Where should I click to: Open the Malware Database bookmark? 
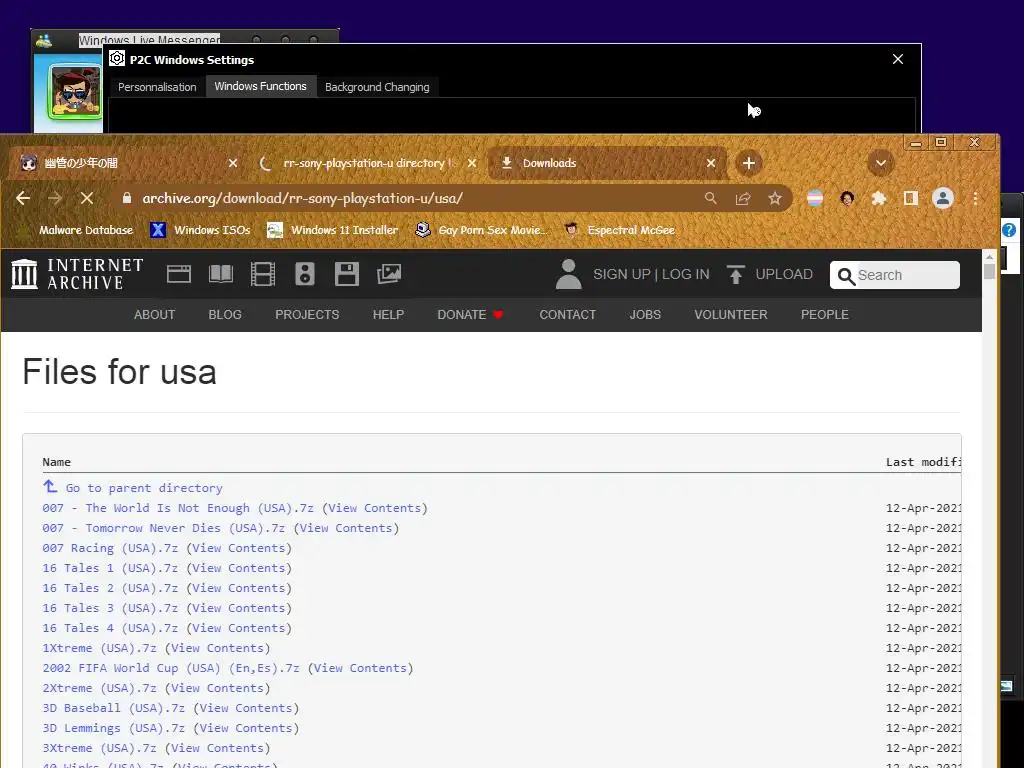click(x=77, y=230)
